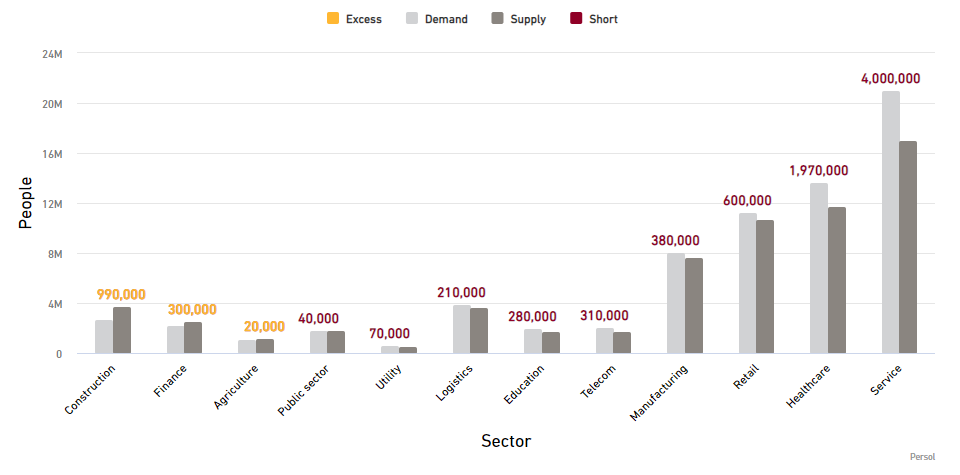Select the Retail supply bar

pyautogui.click(x=765, y=286)
